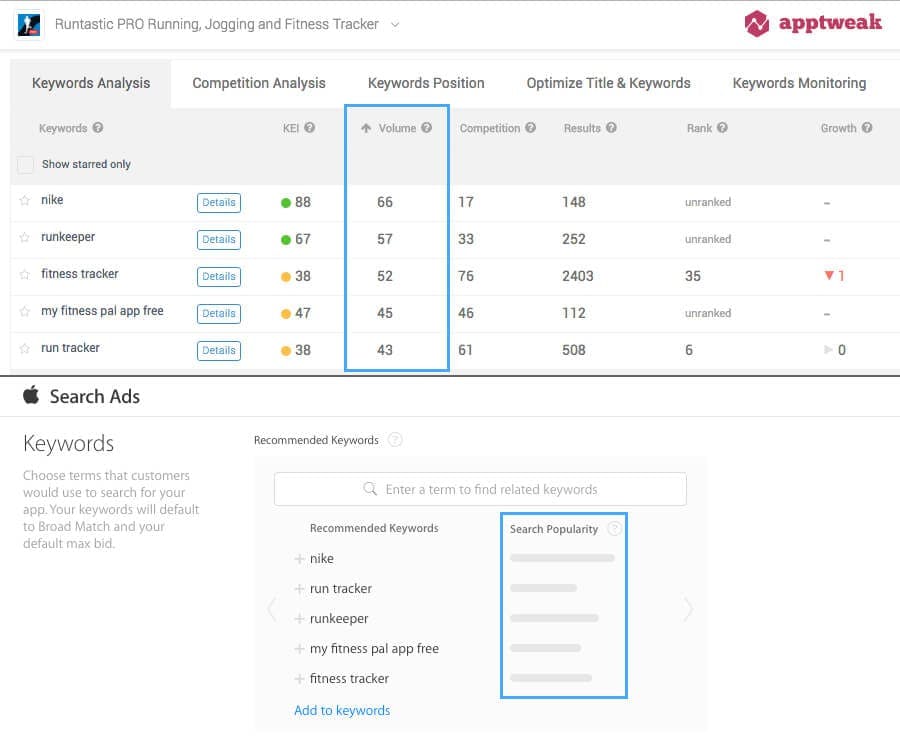Click the Runtastic PRO app icon
Screen dimensions: 900x750
point(28,24)
